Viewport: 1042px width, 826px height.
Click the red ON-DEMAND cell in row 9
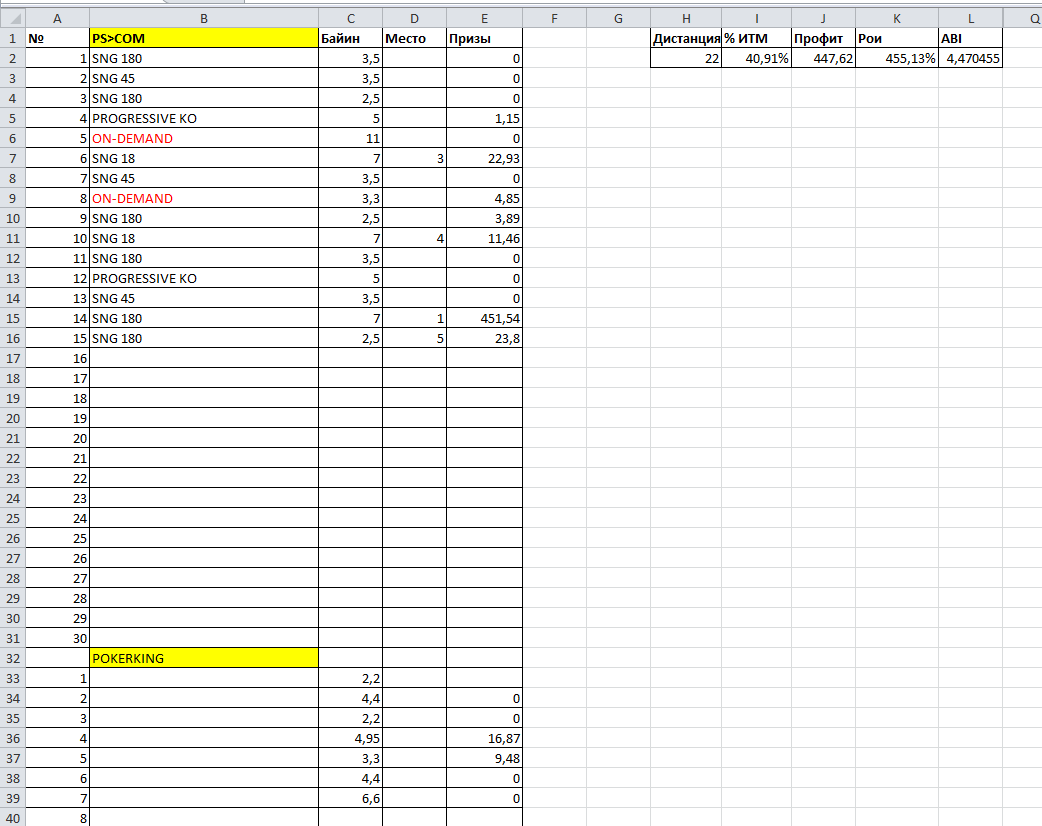click(204, 198)
